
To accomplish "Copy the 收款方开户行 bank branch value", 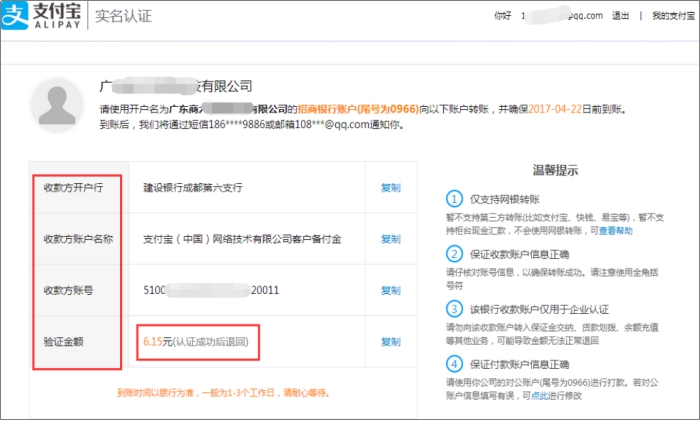I will (390, 187).
